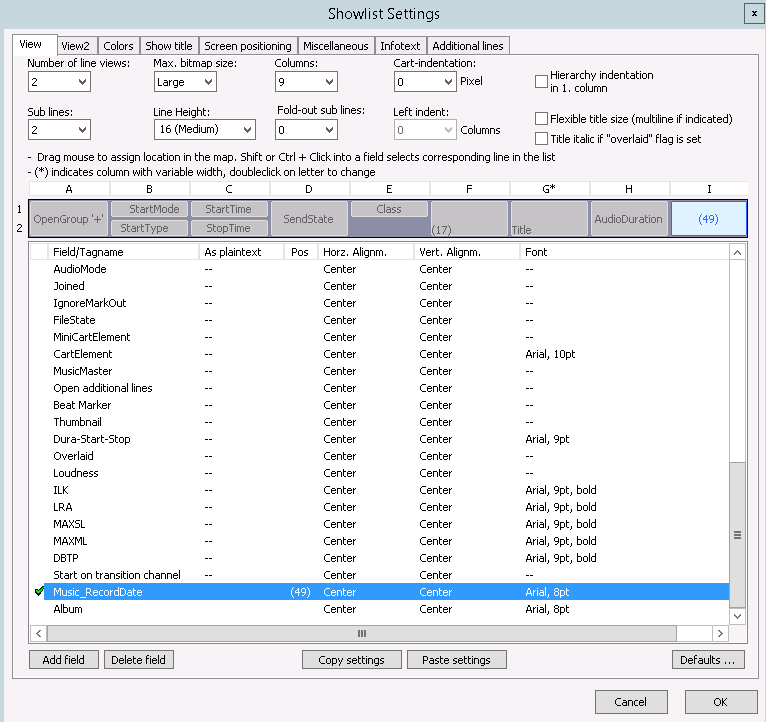Image resolution: width=766 pixels, height=722 pixels.
Task: Click the vertical scrollbar thumb
Action: (x=737, y=535)
